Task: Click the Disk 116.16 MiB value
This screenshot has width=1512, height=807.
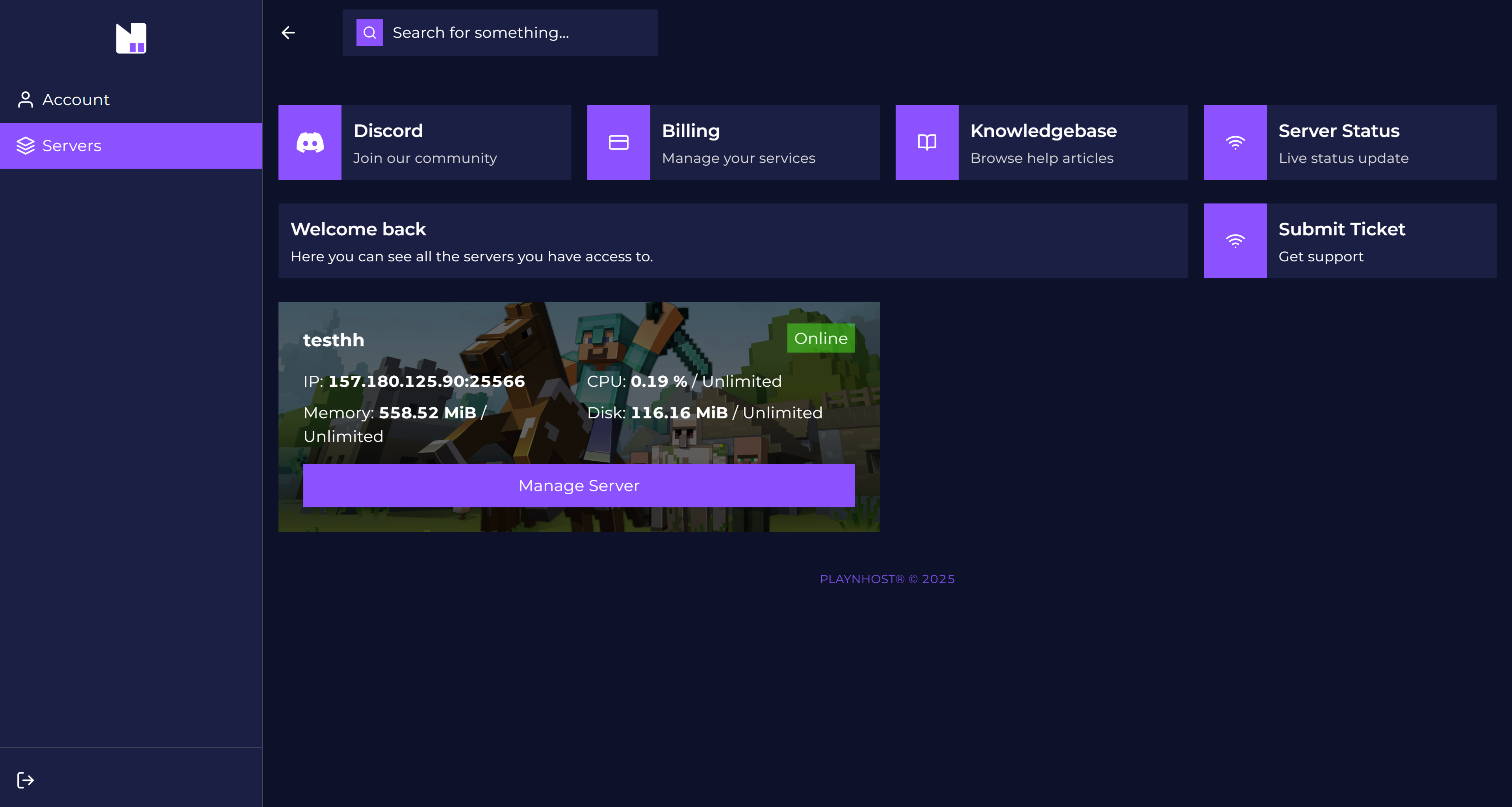Action: click(679, 413)
